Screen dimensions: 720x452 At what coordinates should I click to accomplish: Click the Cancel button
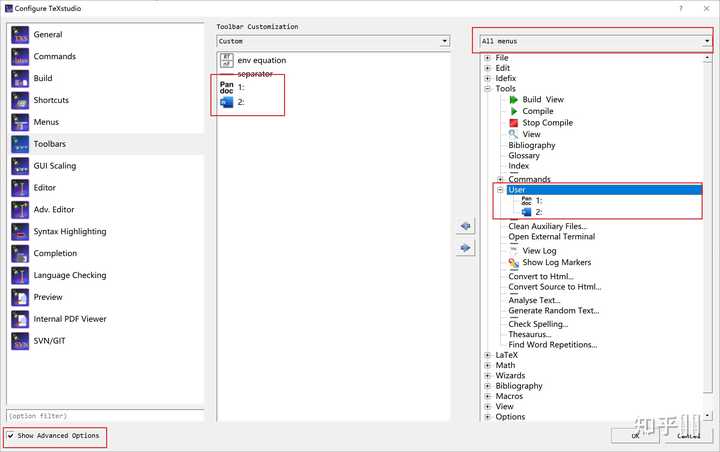pyautogui.click(x=688, y=435)
